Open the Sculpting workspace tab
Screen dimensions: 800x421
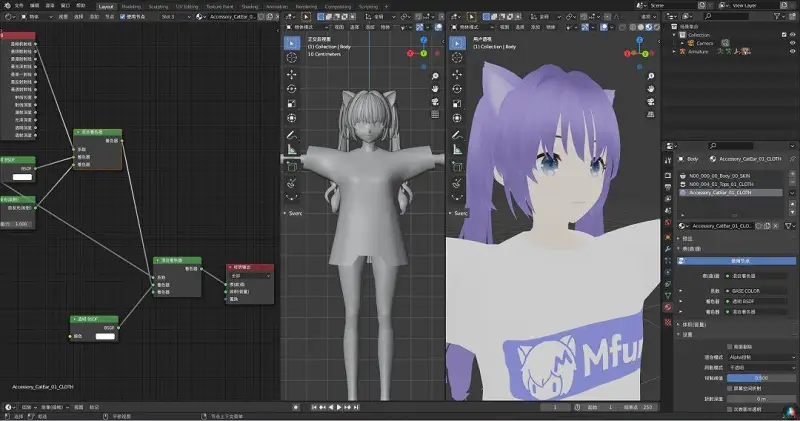coord(158,7)
